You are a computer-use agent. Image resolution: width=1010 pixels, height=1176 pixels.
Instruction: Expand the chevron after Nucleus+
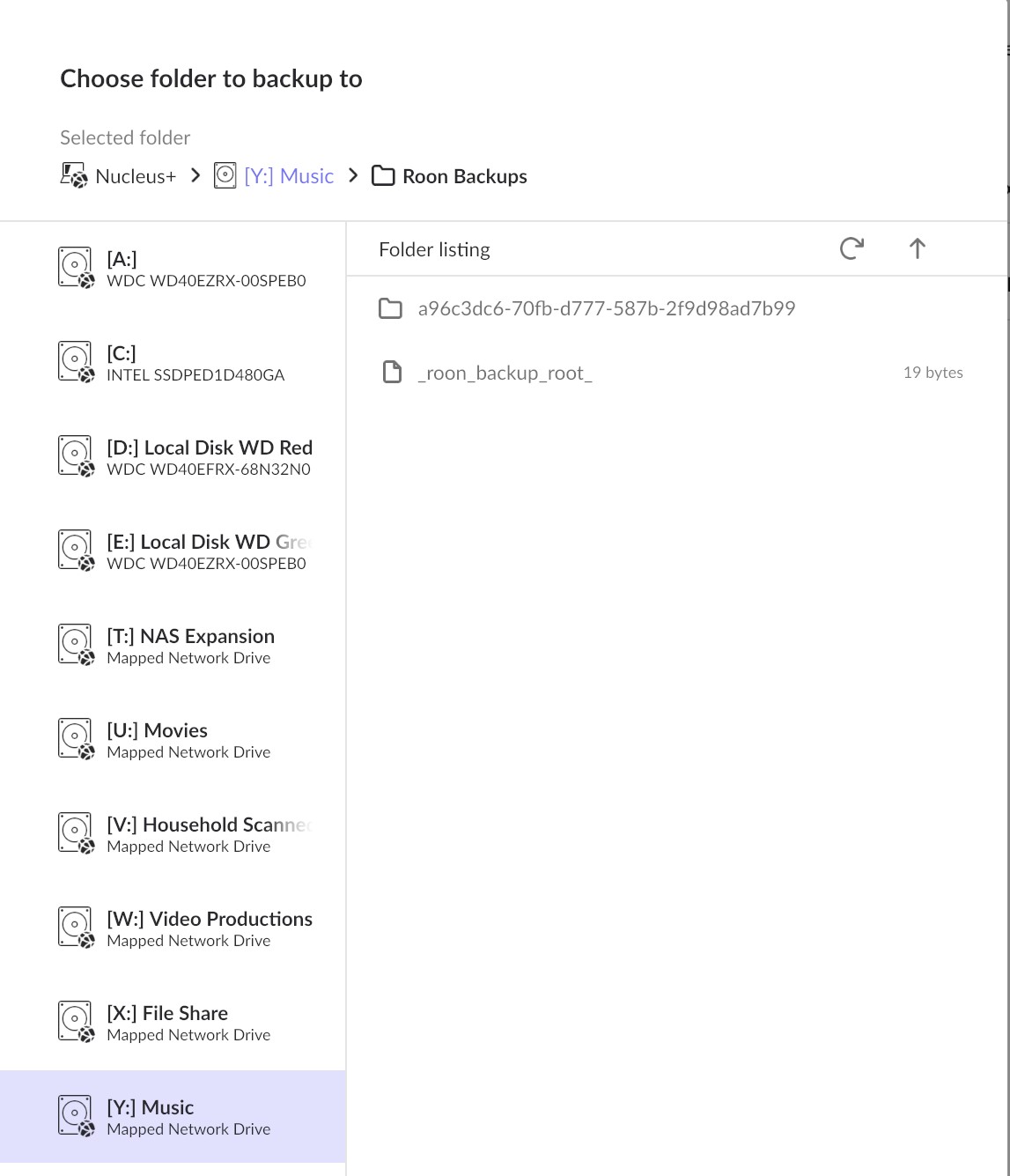click(195, 176)
